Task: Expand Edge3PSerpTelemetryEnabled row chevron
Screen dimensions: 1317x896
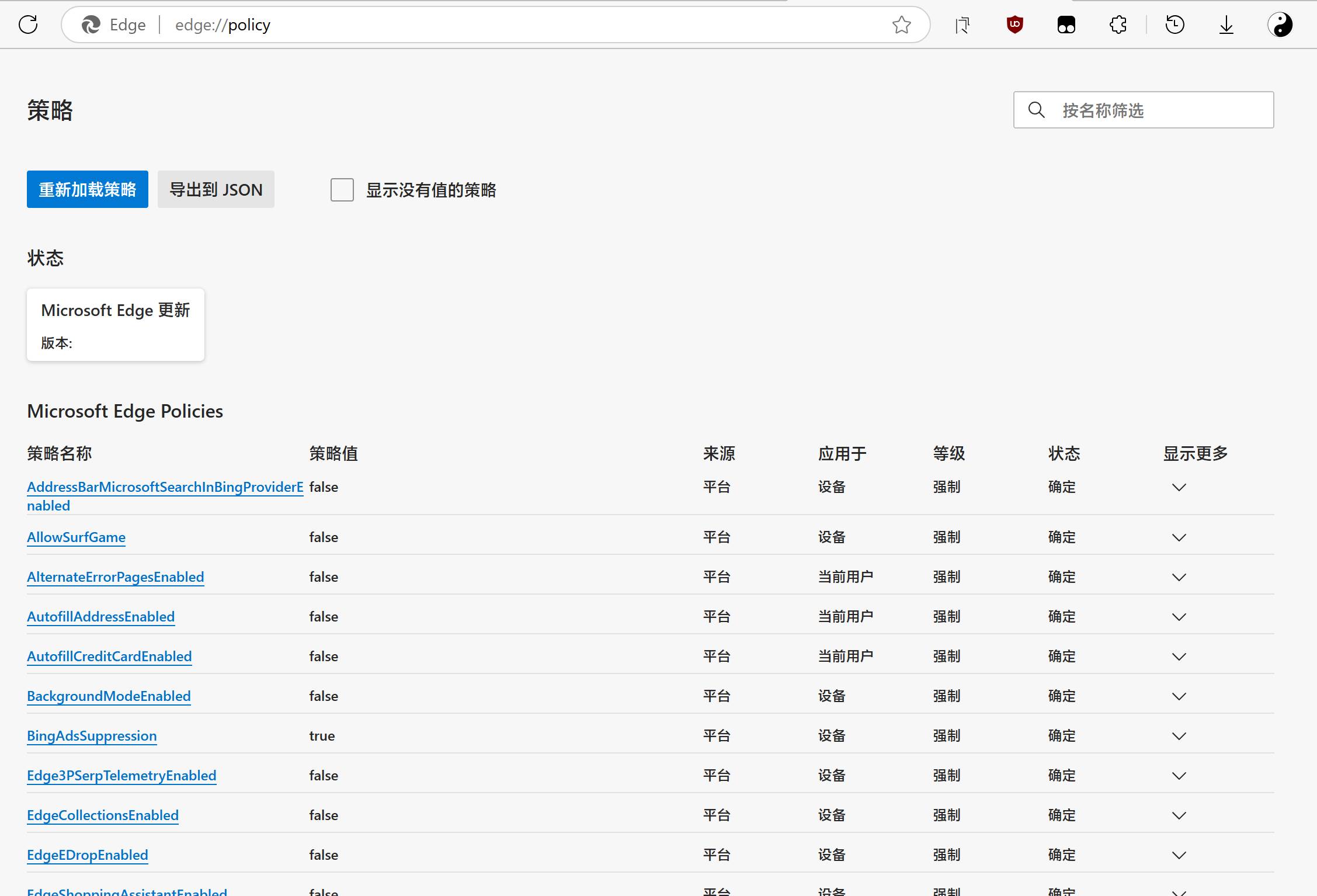Action: coord(1179,776)
